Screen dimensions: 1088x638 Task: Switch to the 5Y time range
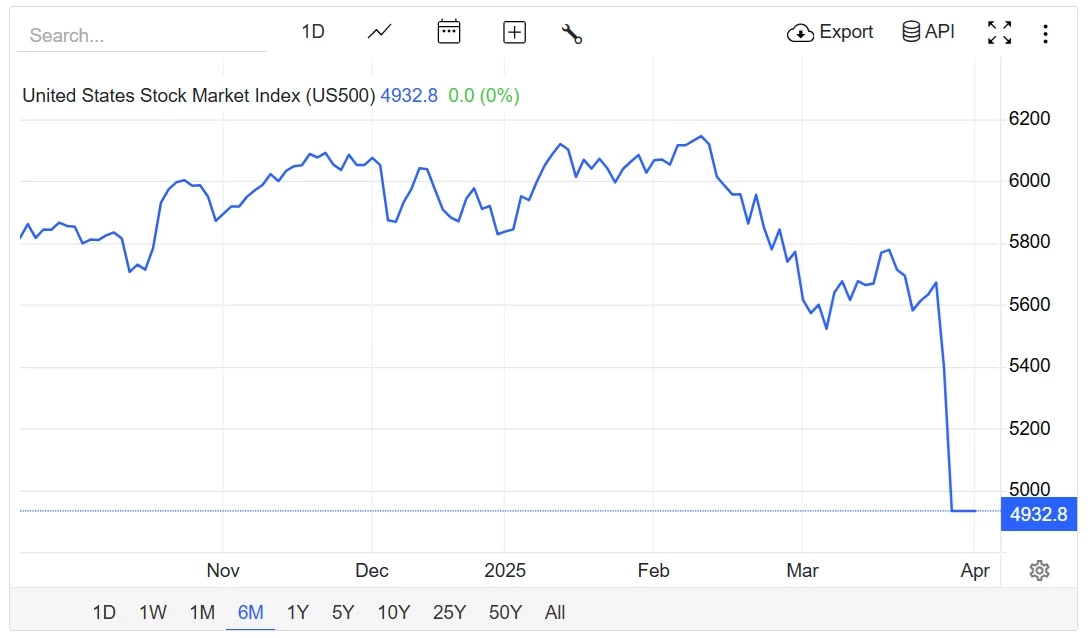click(x=343, y=612)
